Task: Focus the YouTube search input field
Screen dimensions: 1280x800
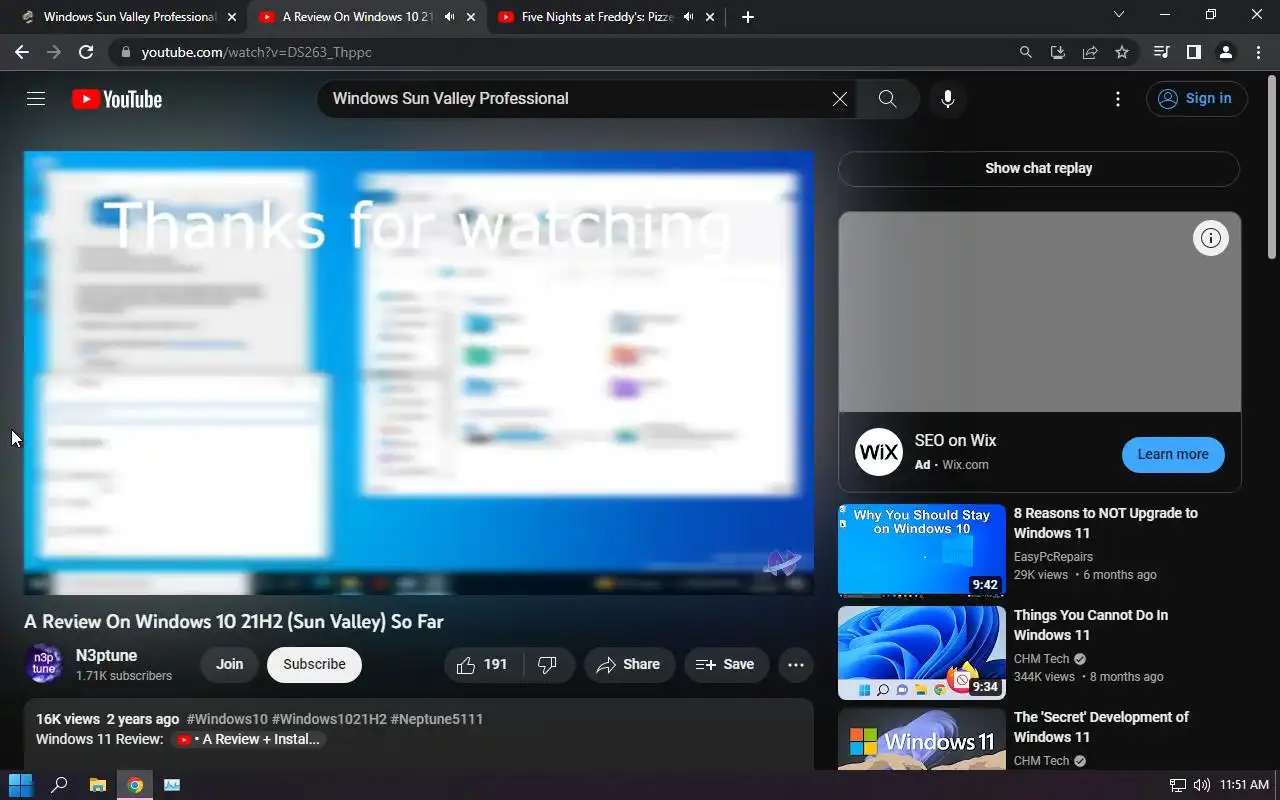Action: pyautogui.click(x=575, y=99)
